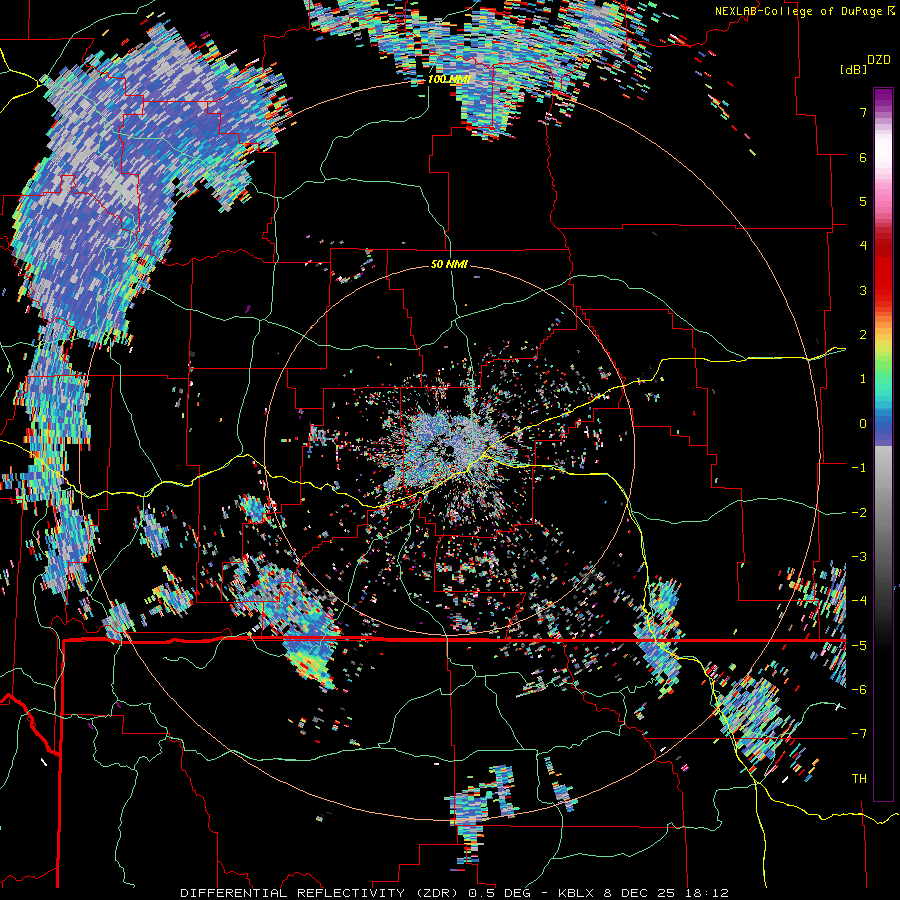This screenshot has width=900, height=900.
Task: Click the -5 dB scale tick label
Action: (859, 646)
